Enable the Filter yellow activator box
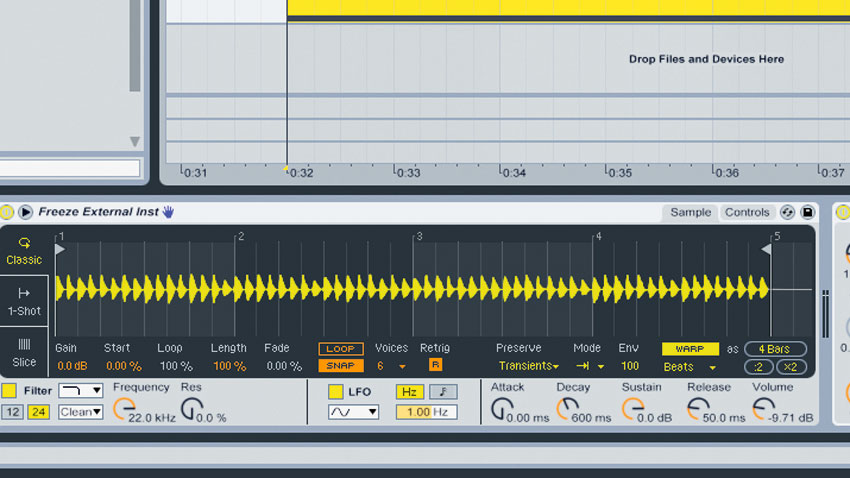850x478 pixels. coord(9,391)
